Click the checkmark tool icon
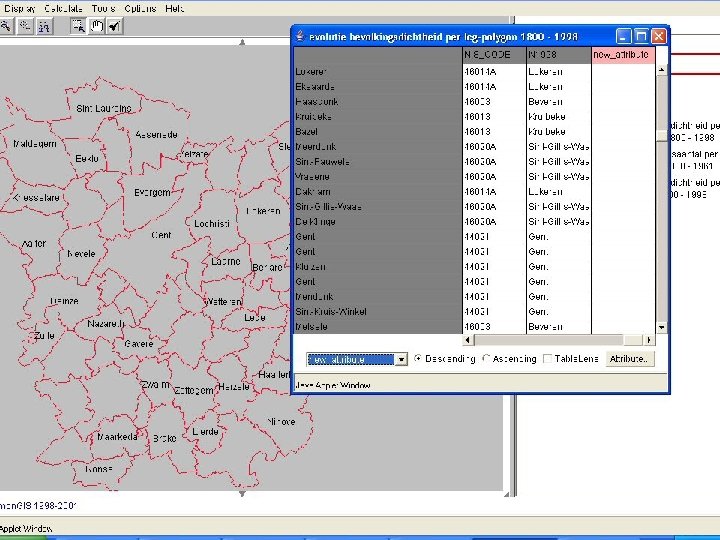This screenshot has width=720, height=540. (114, 25)
